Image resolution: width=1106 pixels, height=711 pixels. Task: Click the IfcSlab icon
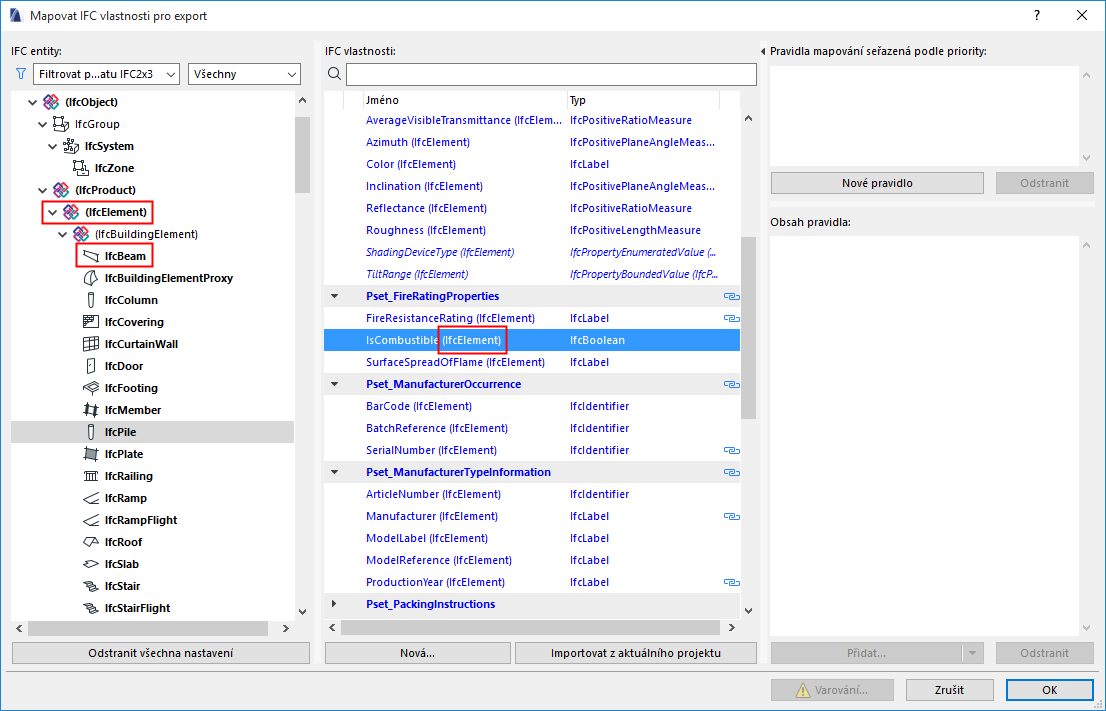[91, 564]
